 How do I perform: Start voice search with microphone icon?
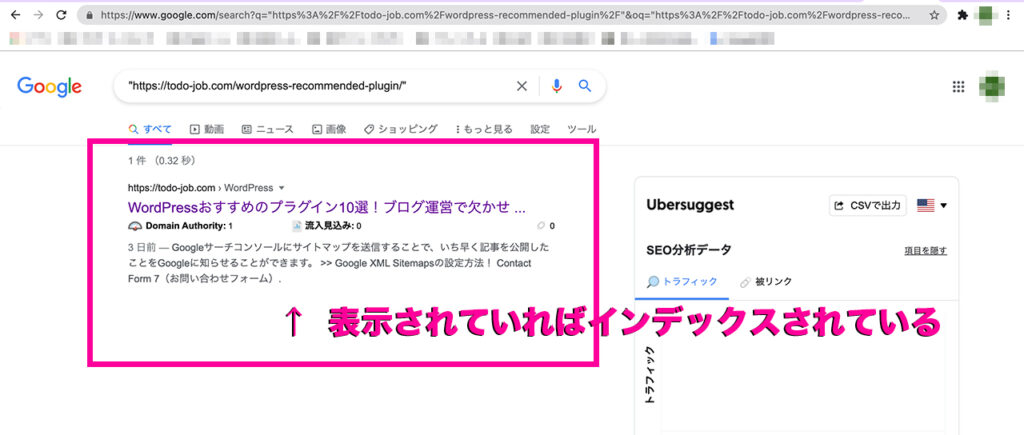click(556, 86)
